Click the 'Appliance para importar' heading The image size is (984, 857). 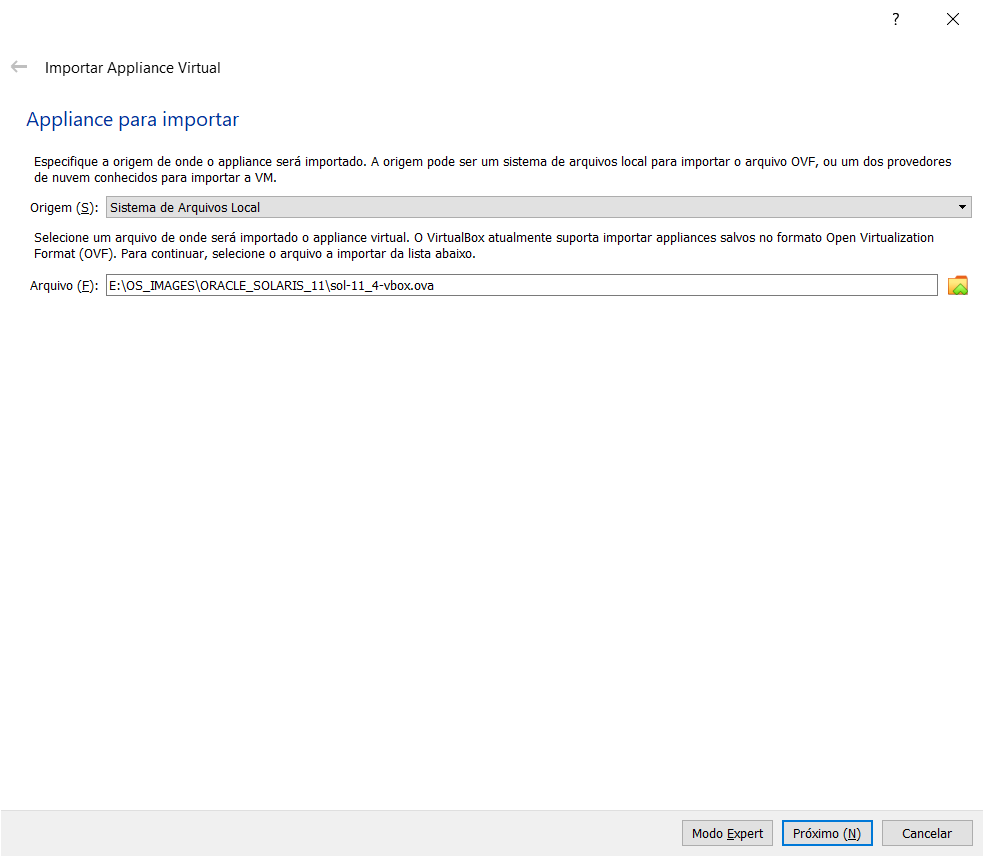tap(132, 119)
